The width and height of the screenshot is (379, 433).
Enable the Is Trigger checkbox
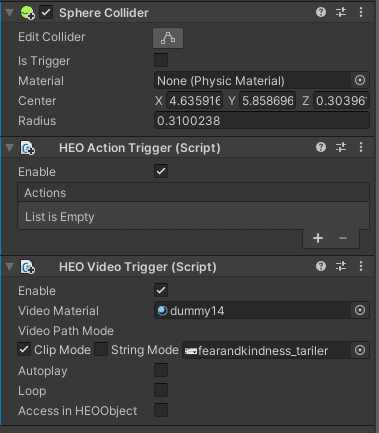click(x=161, y=60)
